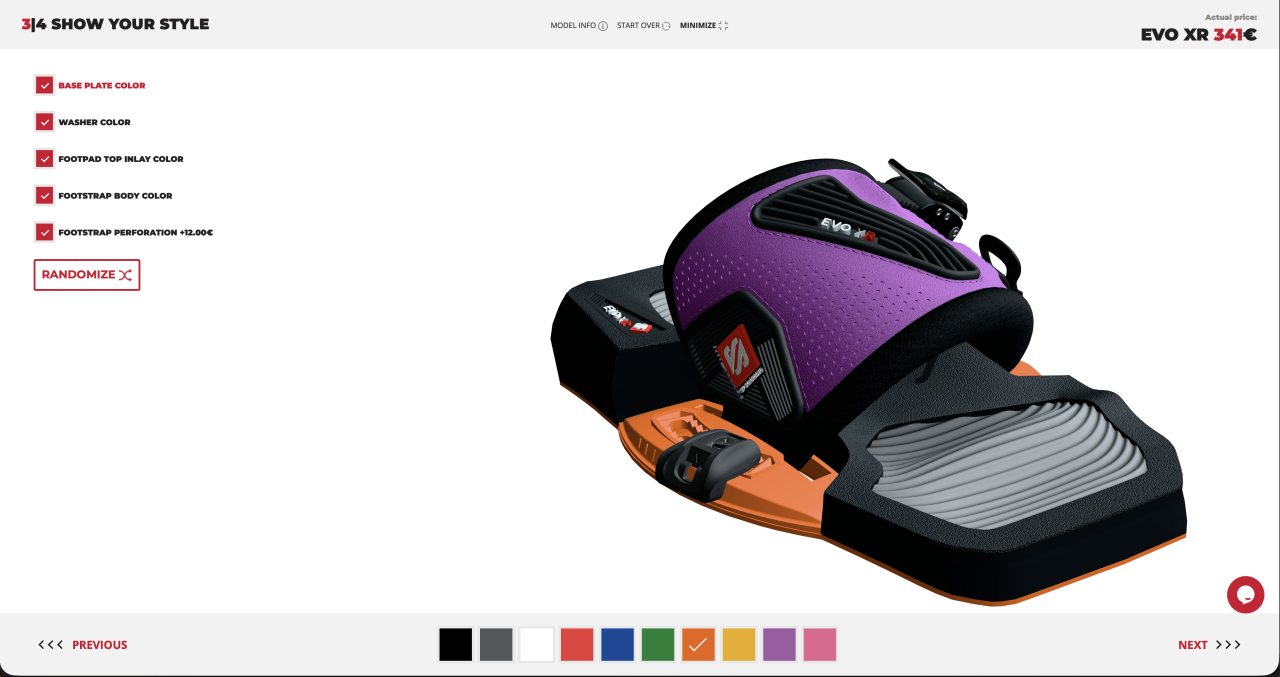Click the 3|4 Show Your Style heading
Screen dimensions: 1280x677
(115, 24)
